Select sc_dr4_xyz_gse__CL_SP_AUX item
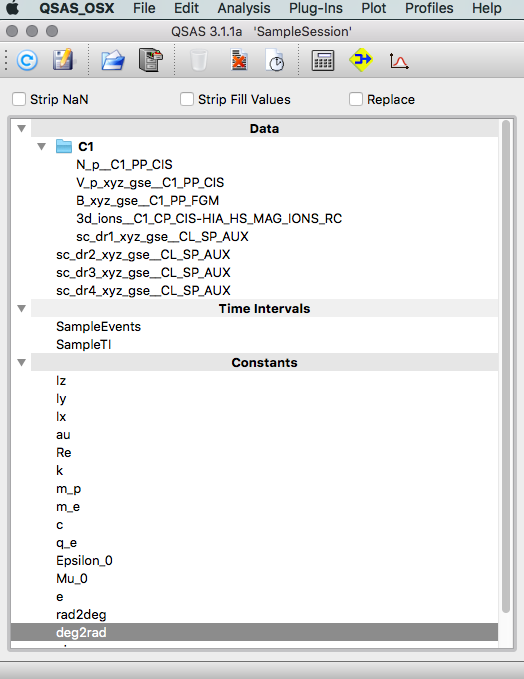 point(143,291)
